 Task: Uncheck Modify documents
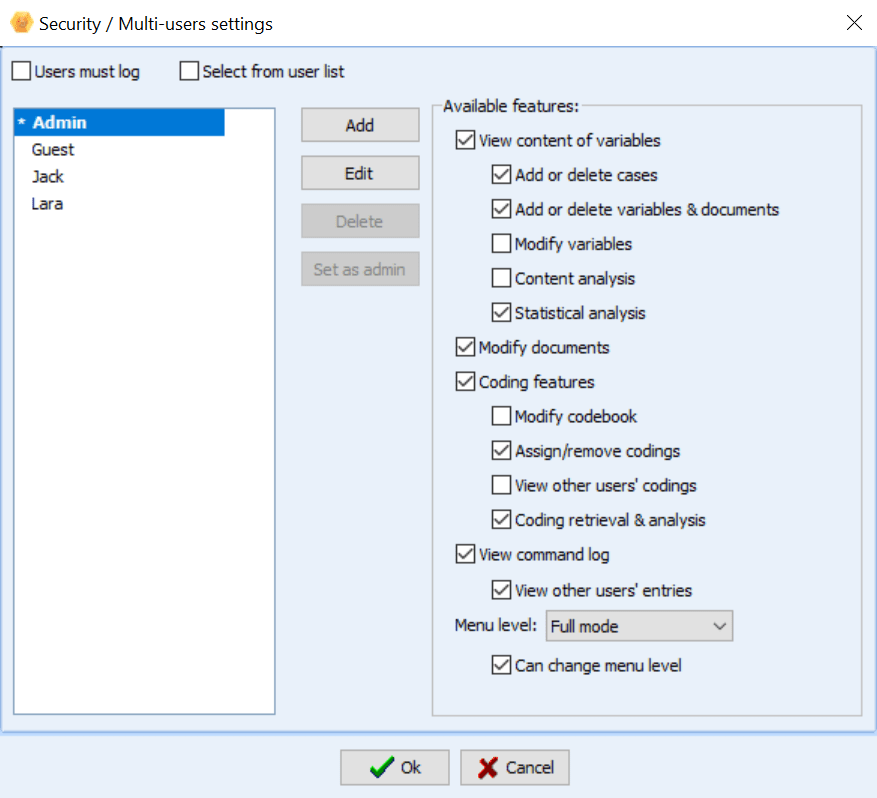[465, 347]
